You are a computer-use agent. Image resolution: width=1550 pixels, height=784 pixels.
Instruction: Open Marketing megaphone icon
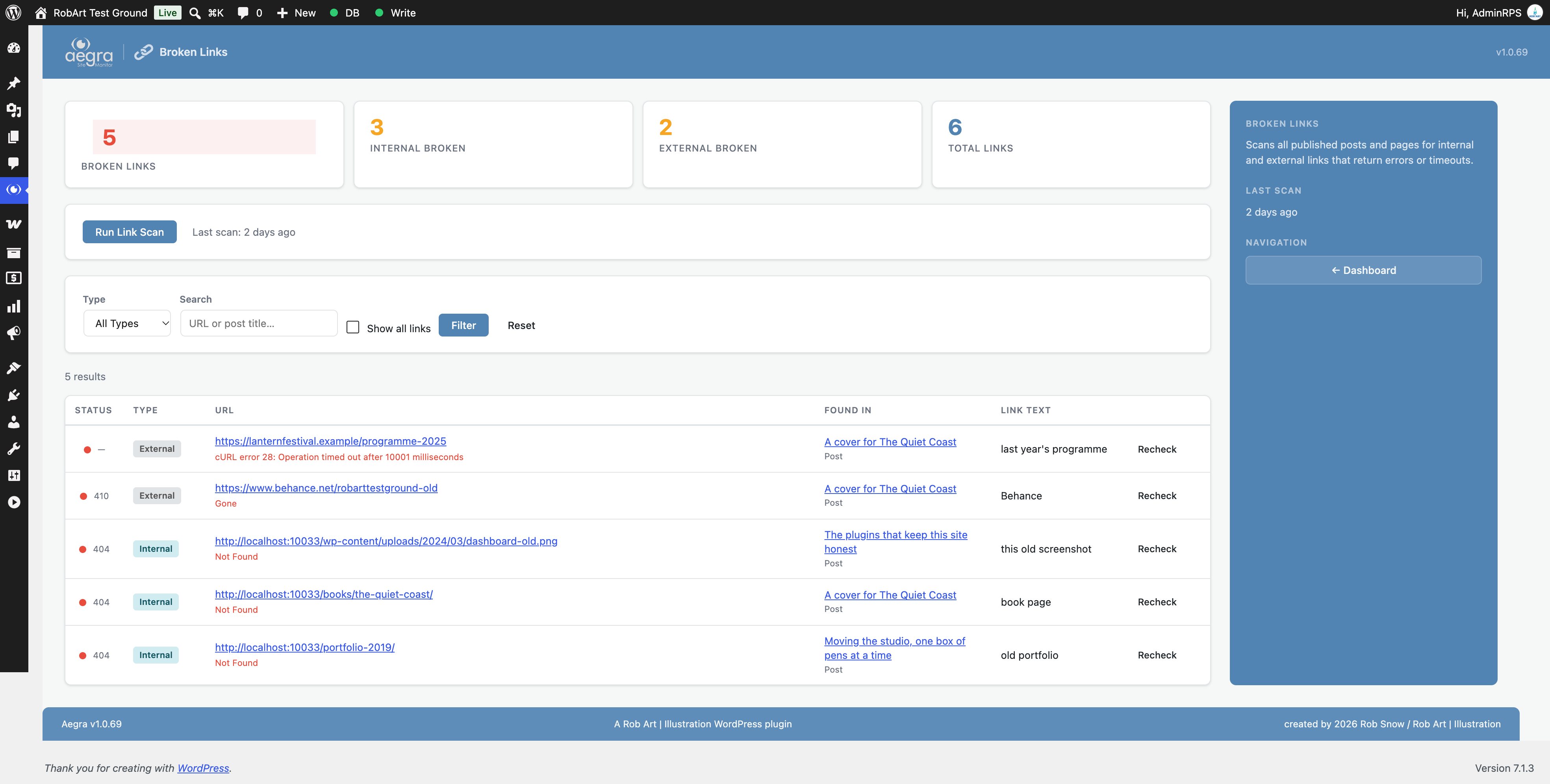pyautogui.click(x=14, y=333)
